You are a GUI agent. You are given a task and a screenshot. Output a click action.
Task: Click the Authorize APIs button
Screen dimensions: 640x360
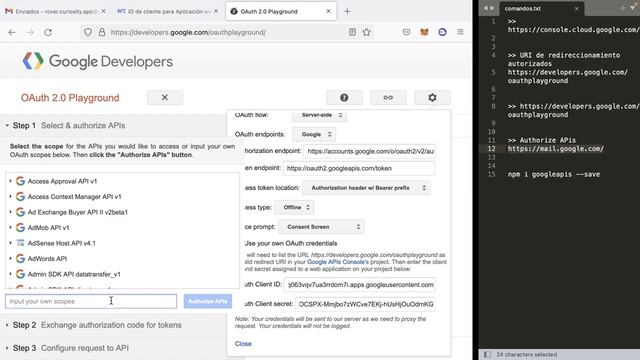208,301
